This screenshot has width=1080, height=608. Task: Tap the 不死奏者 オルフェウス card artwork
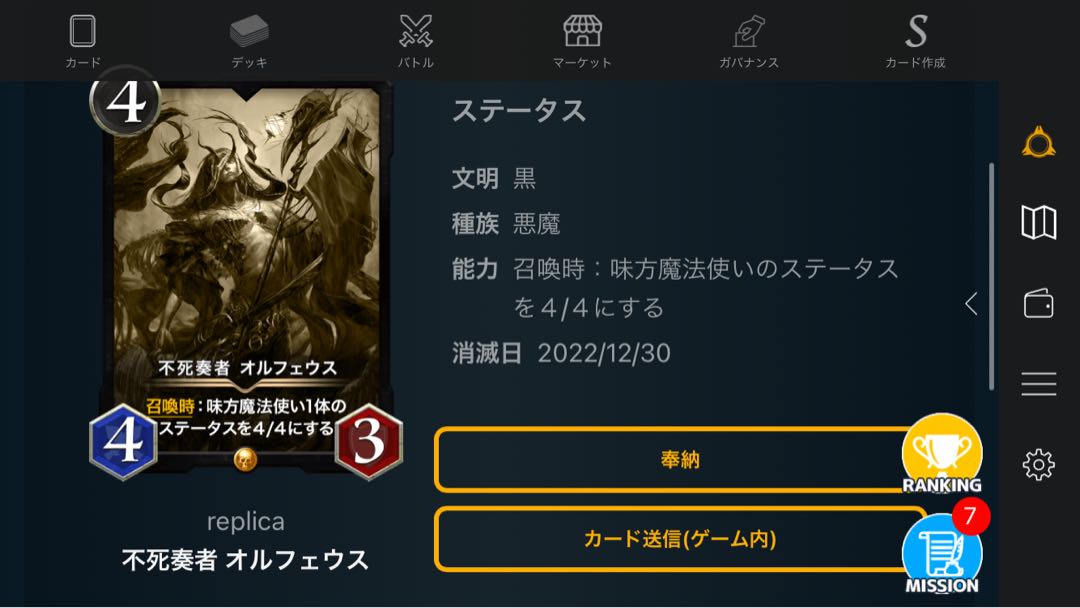point(247,227)
